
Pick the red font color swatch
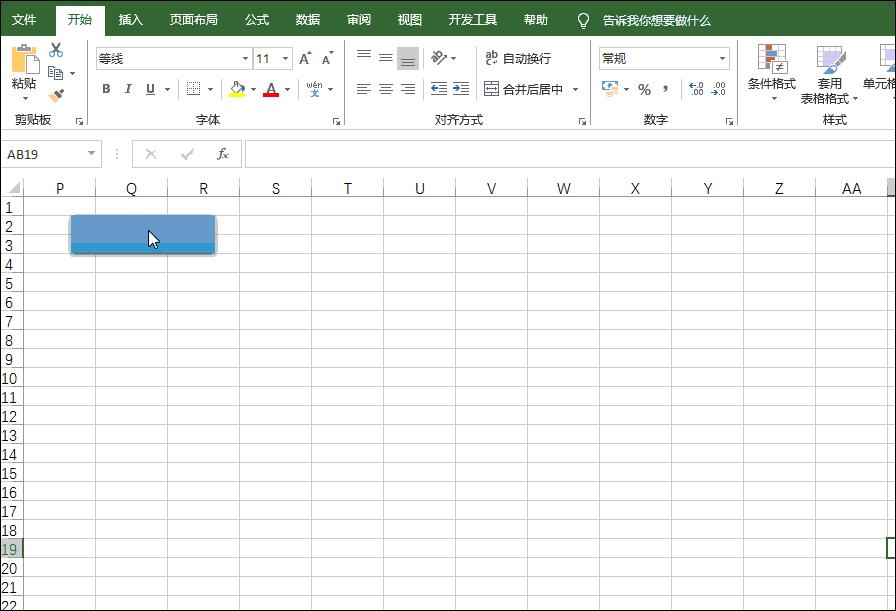[x=271, y=93]
